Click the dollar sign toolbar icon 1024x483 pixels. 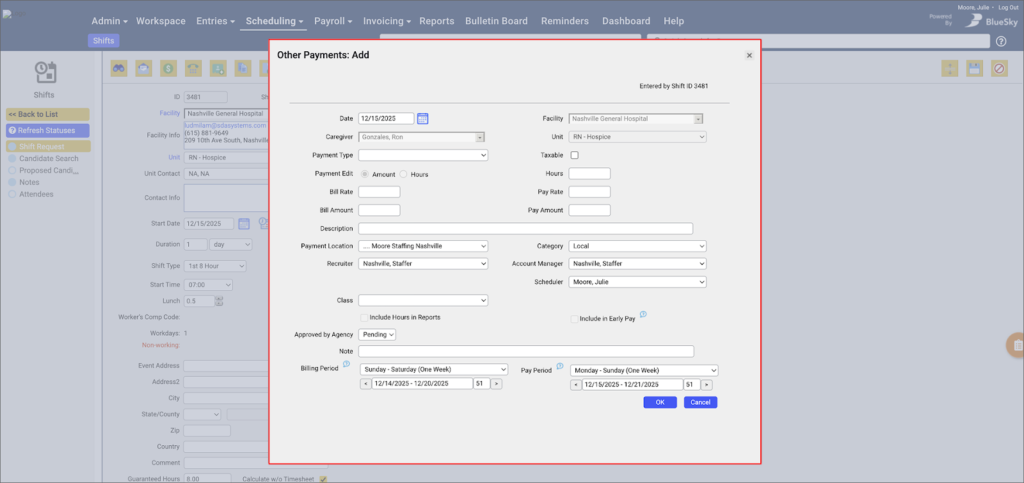[168, 68]
